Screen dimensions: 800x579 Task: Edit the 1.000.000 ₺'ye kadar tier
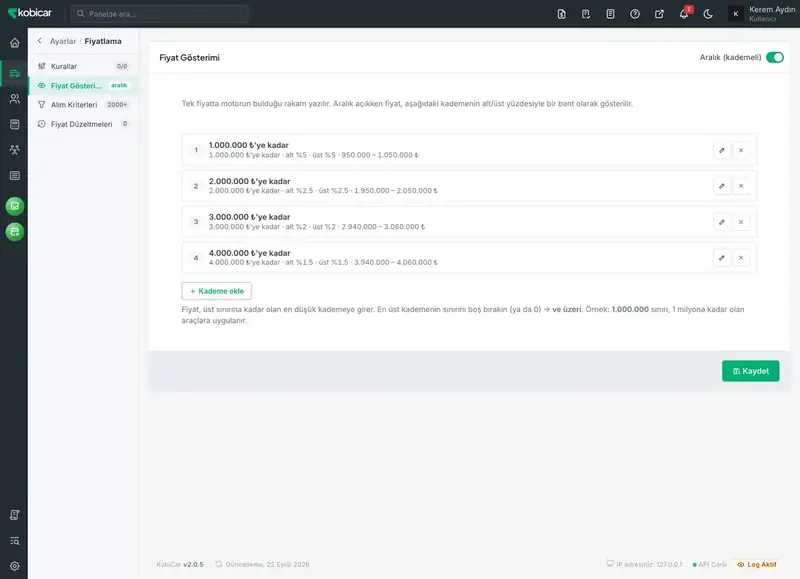tap(721, 150)
